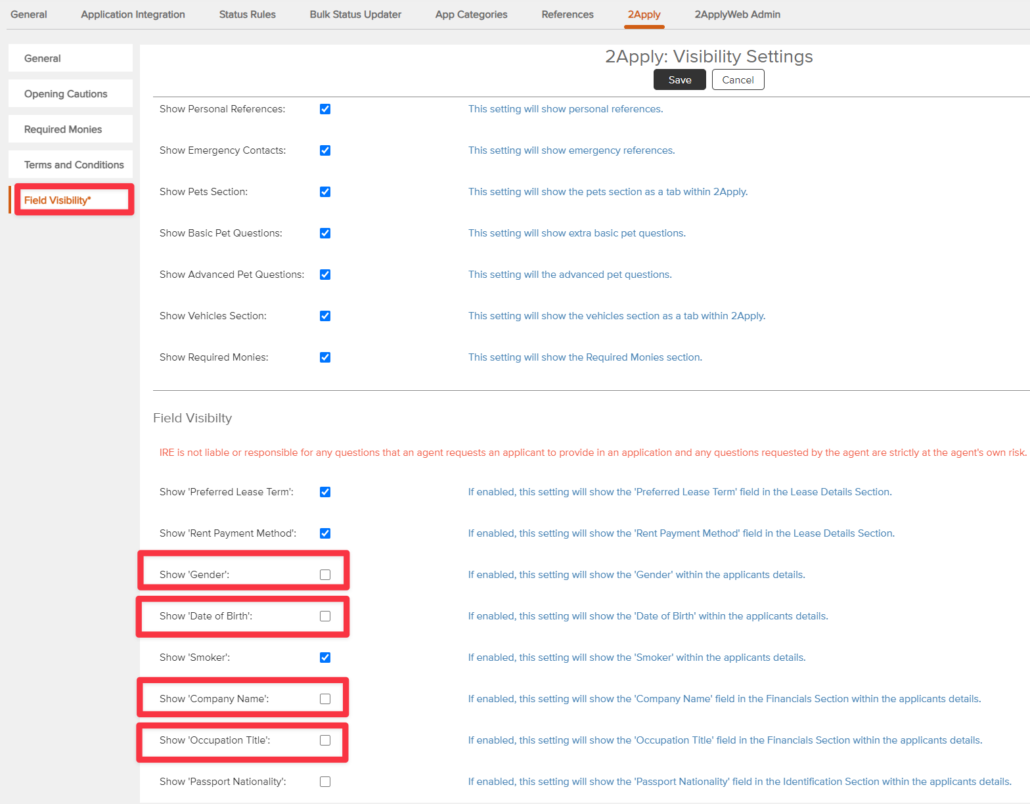Click the 'Field Visibilty' section heading
Screen dimensions: 1030x804
(192, 418)
